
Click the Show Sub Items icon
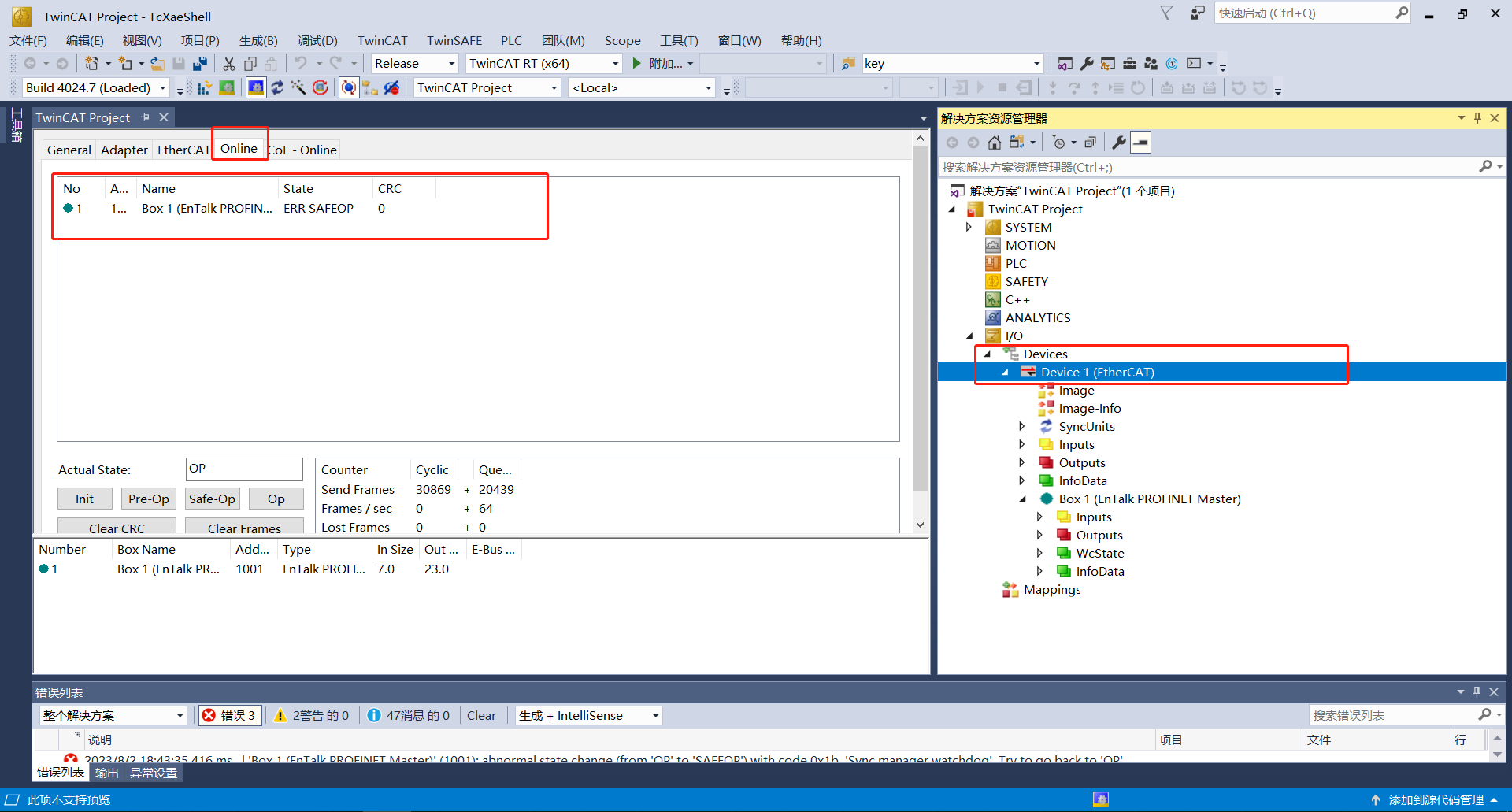370,87
